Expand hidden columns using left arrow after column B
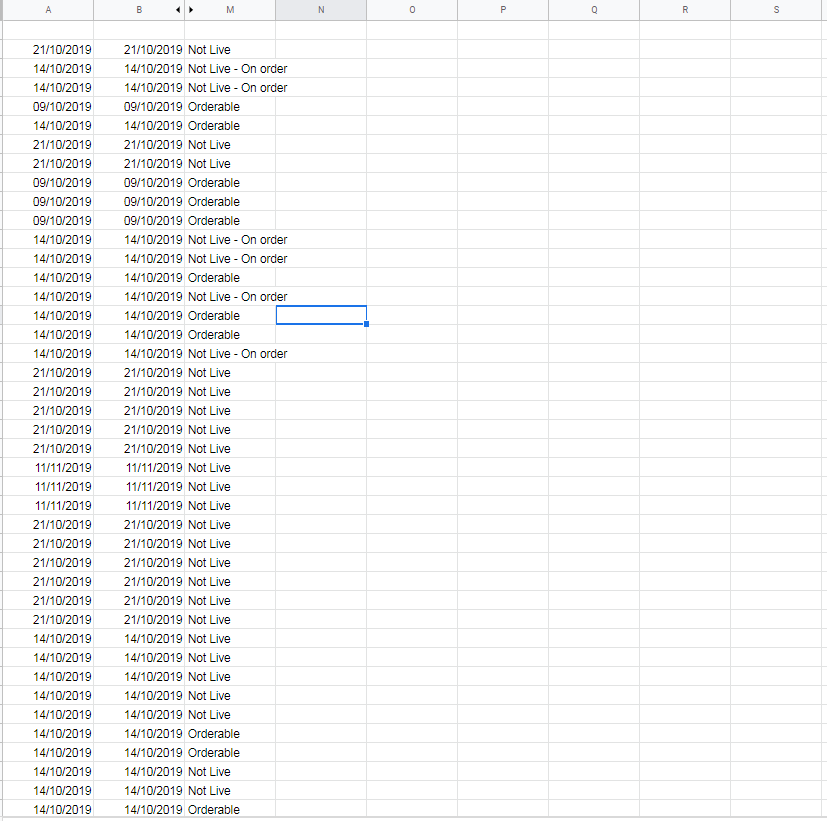 click(x=177, y=9)
